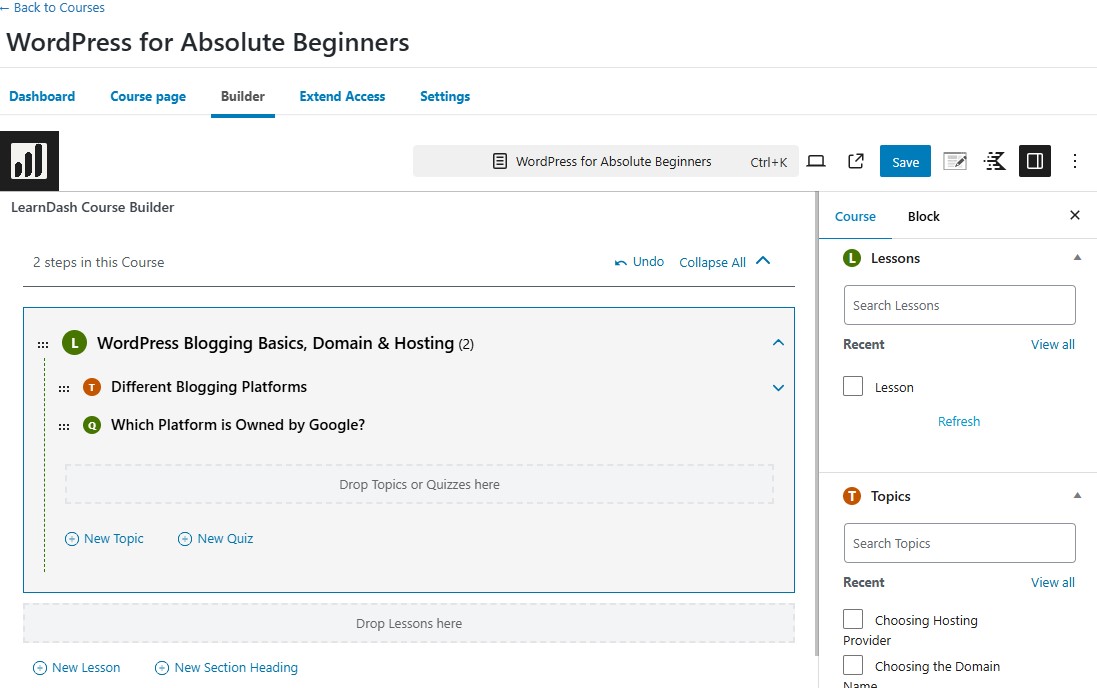The width and height of the screenshot is (1097, 688).
Task: Toggle the settings sidebar panel icon
Action: 1035,161
